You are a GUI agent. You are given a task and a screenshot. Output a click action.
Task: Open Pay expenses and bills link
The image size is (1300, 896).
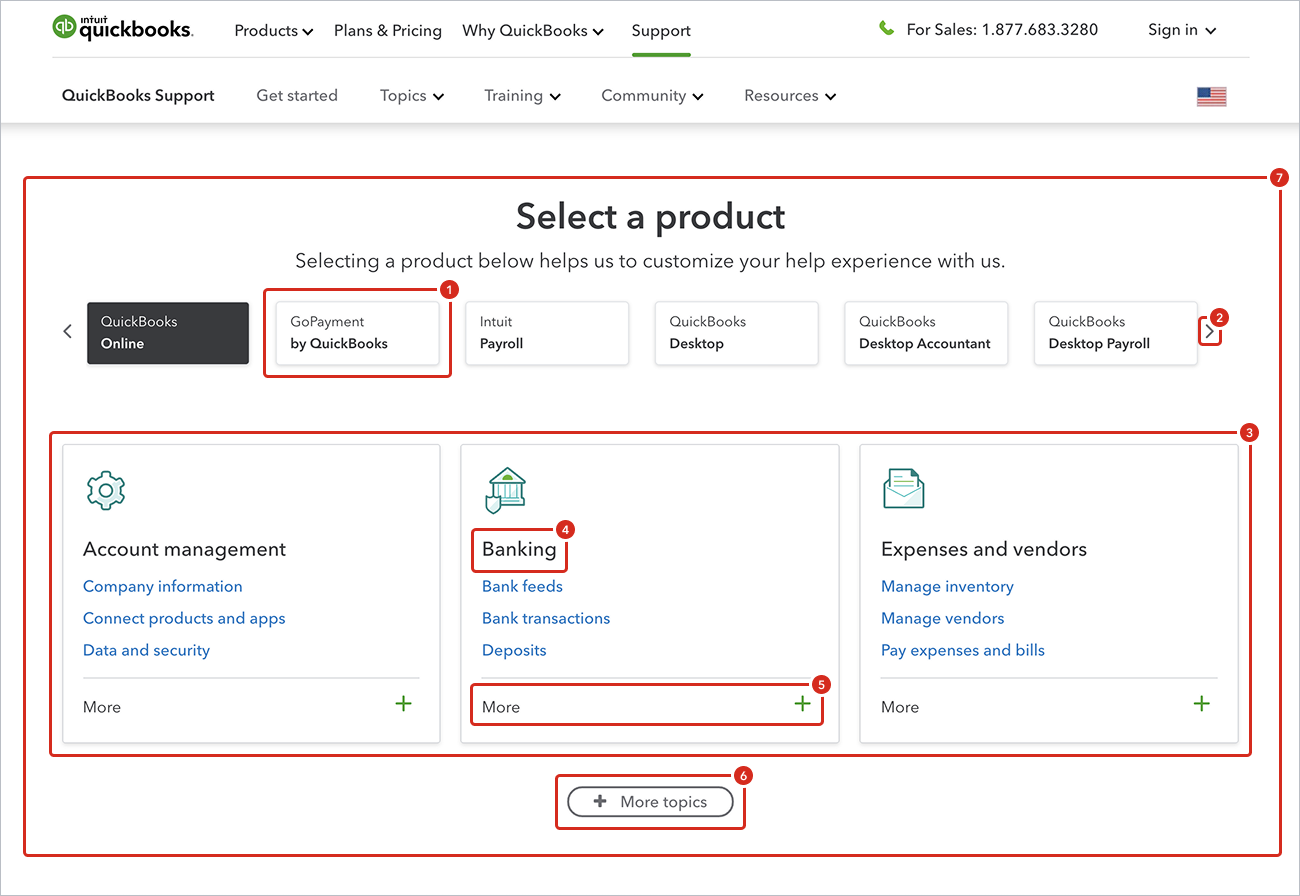(x=963, y=651)
